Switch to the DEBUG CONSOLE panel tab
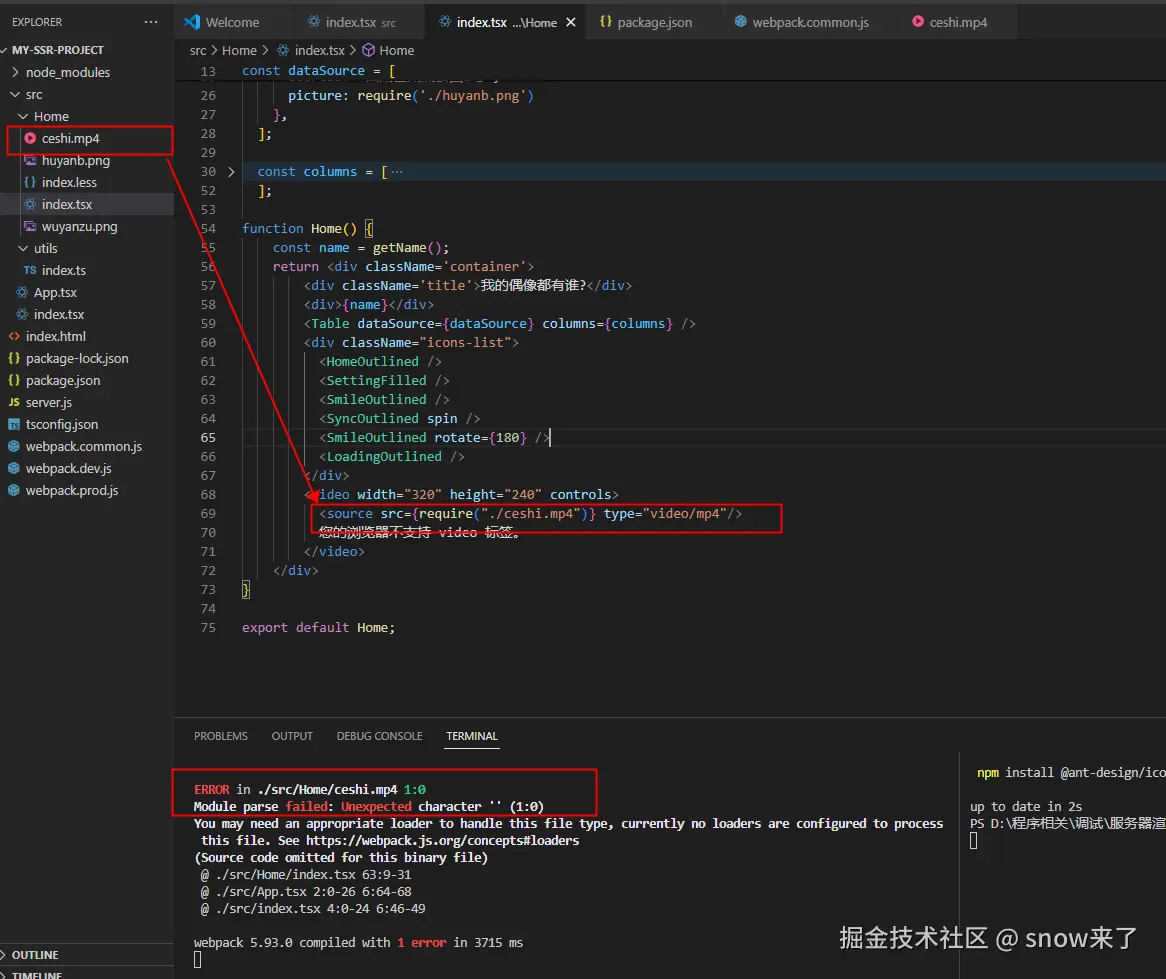Screen dimensions: 1166x979 (x=379, y=736)
